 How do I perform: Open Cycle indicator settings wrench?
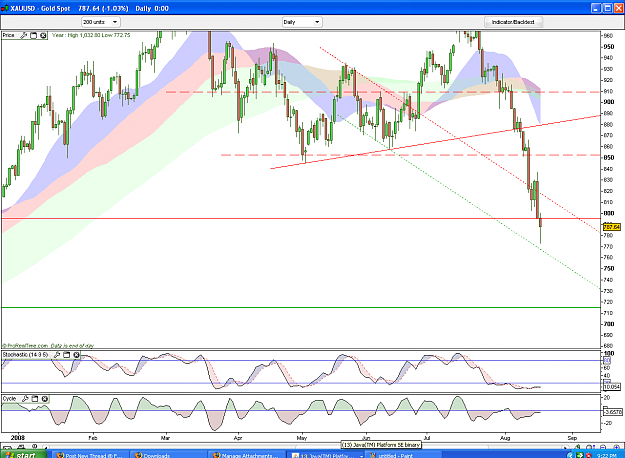(x=25, y=399)
